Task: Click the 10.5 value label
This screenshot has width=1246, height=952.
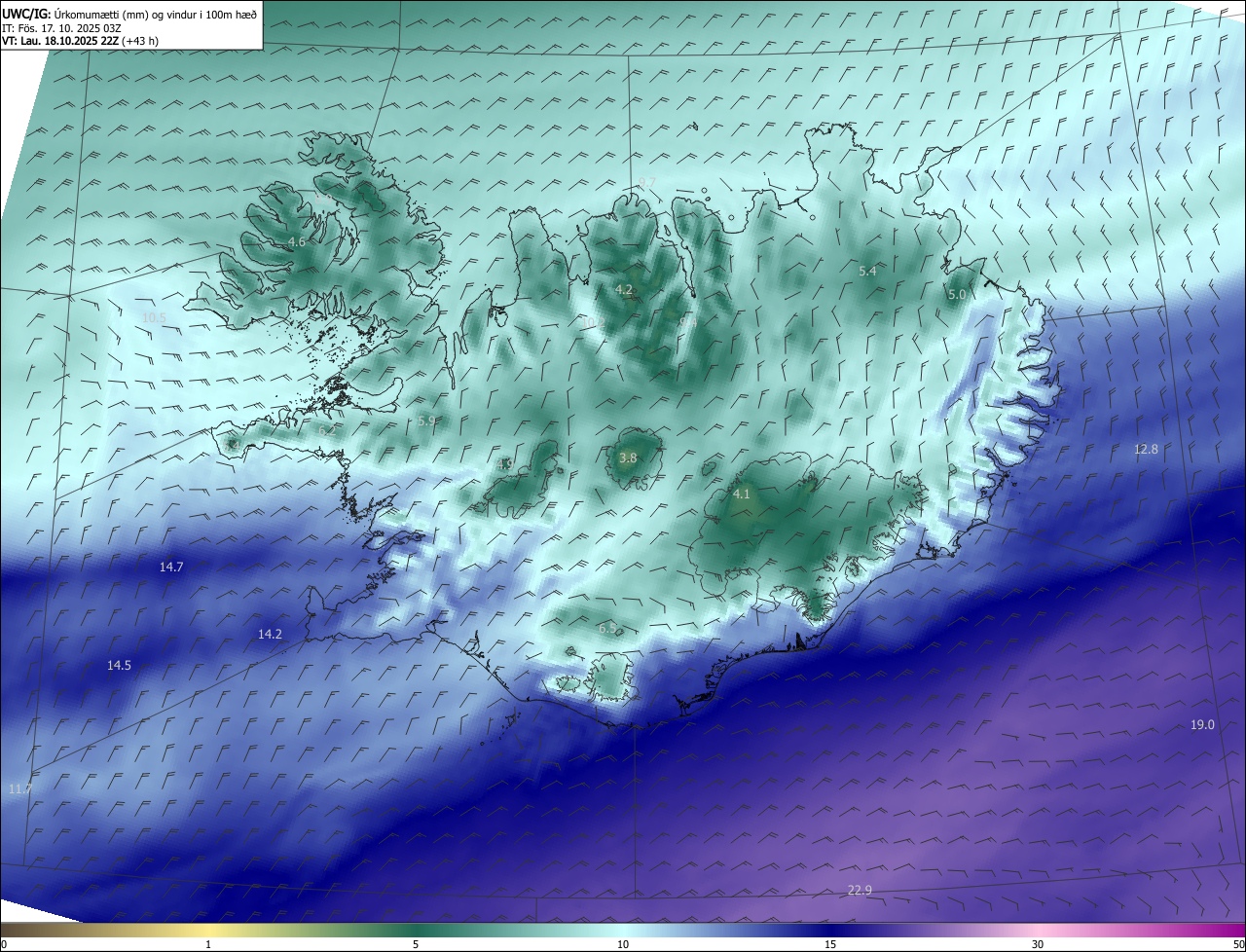Action: coord(154,318)
